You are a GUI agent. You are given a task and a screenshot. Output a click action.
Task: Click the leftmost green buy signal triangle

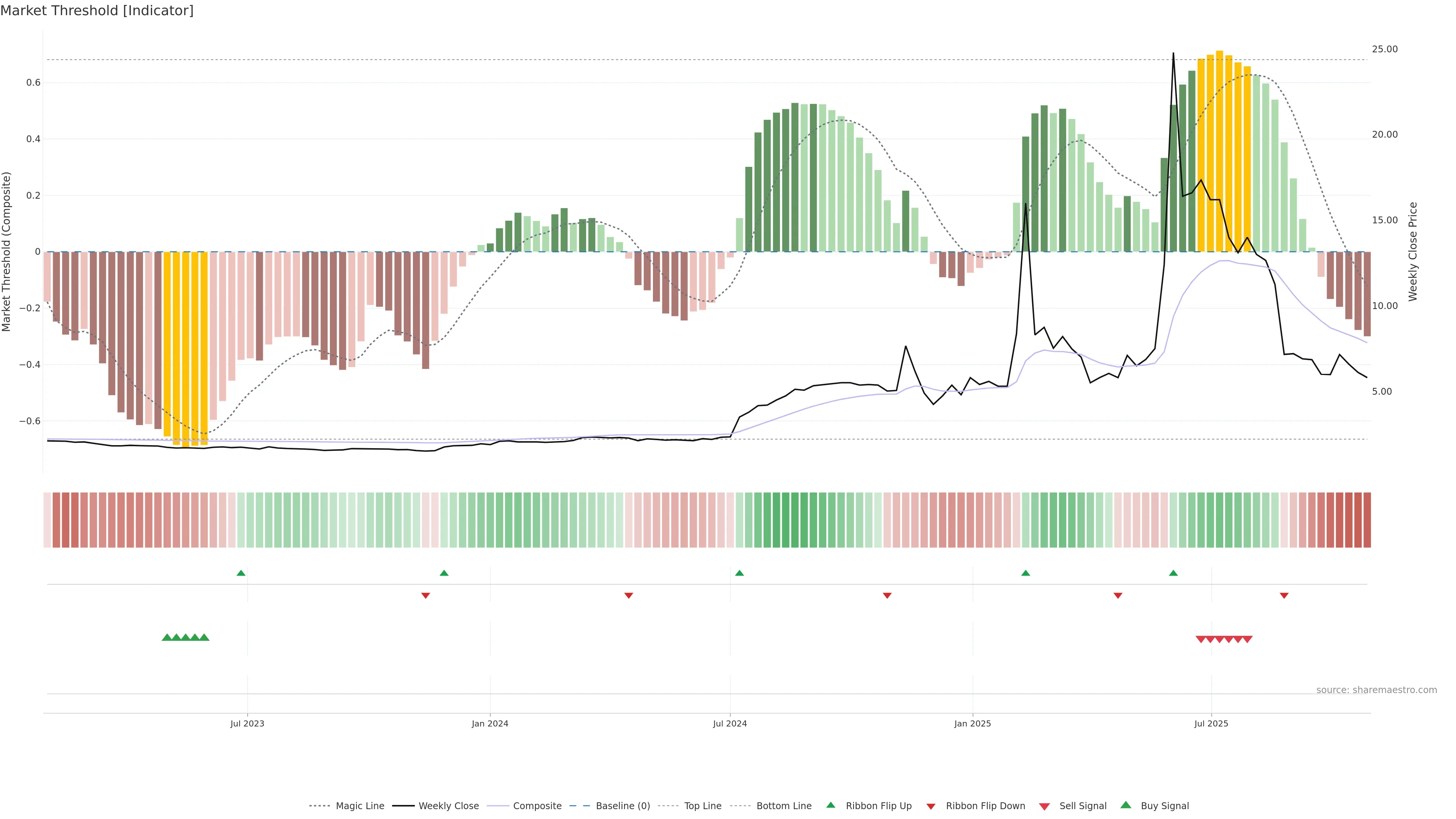167,637
